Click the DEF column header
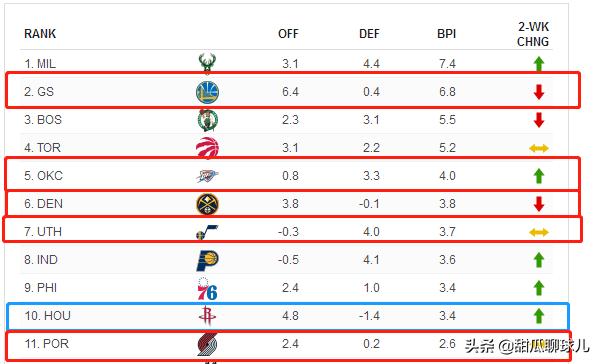600x364 pixels. click(369, 34)
